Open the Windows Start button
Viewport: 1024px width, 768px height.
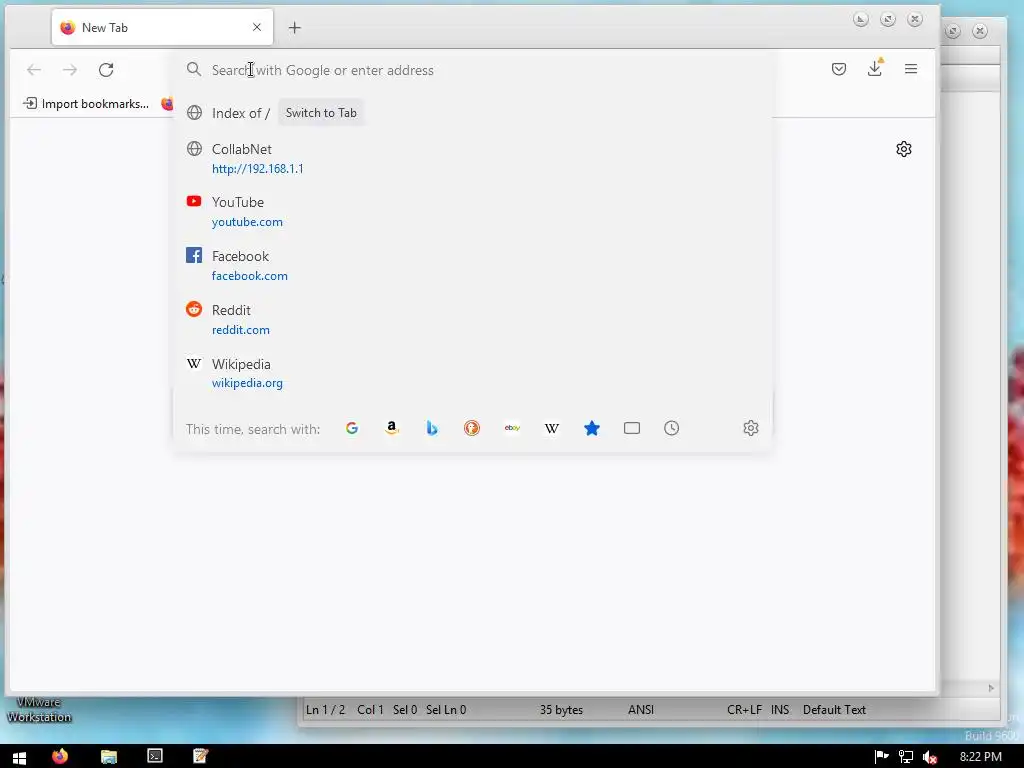[19, 757]
